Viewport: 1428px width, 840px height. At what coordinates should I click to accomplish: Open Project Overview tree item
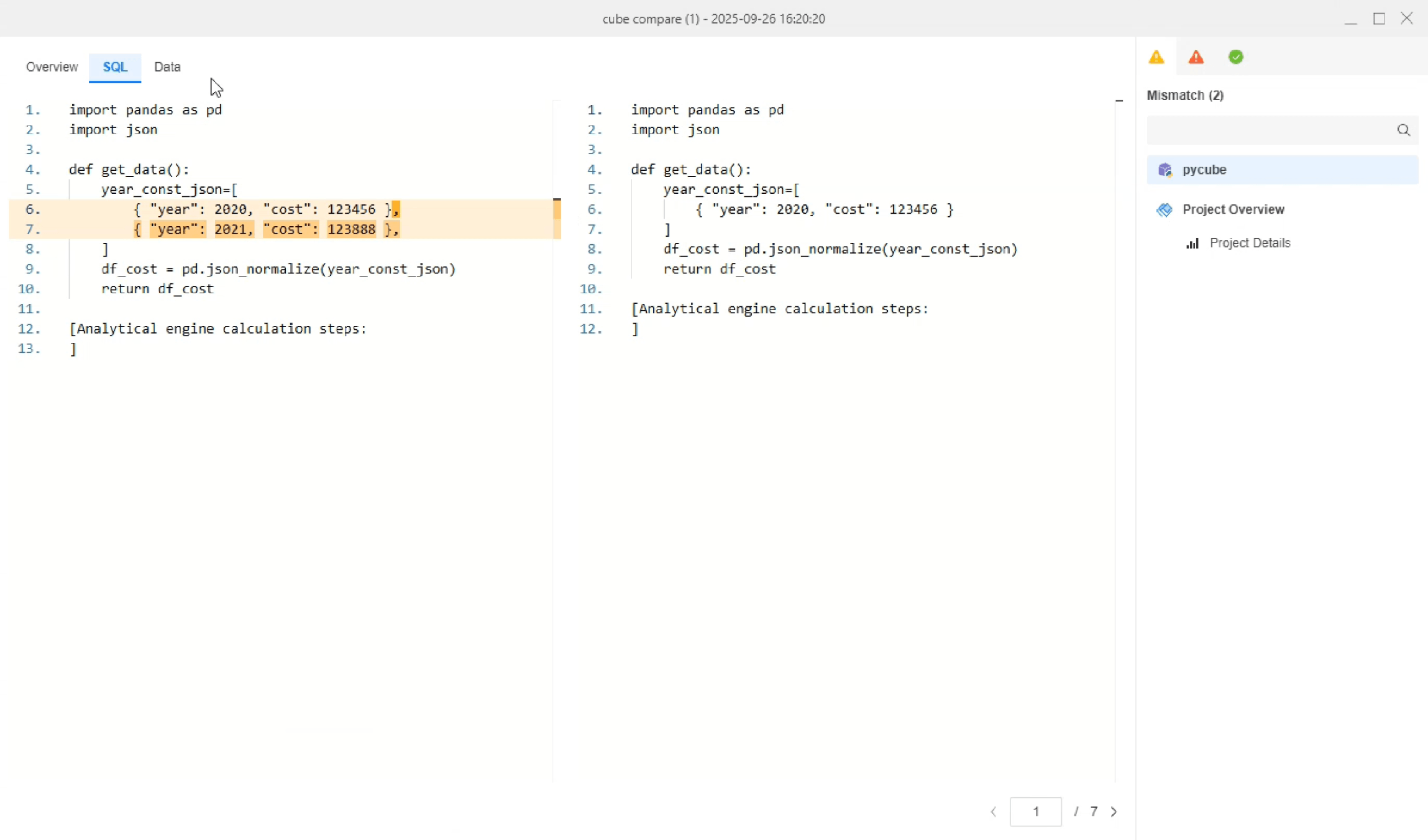point(1233,209)
